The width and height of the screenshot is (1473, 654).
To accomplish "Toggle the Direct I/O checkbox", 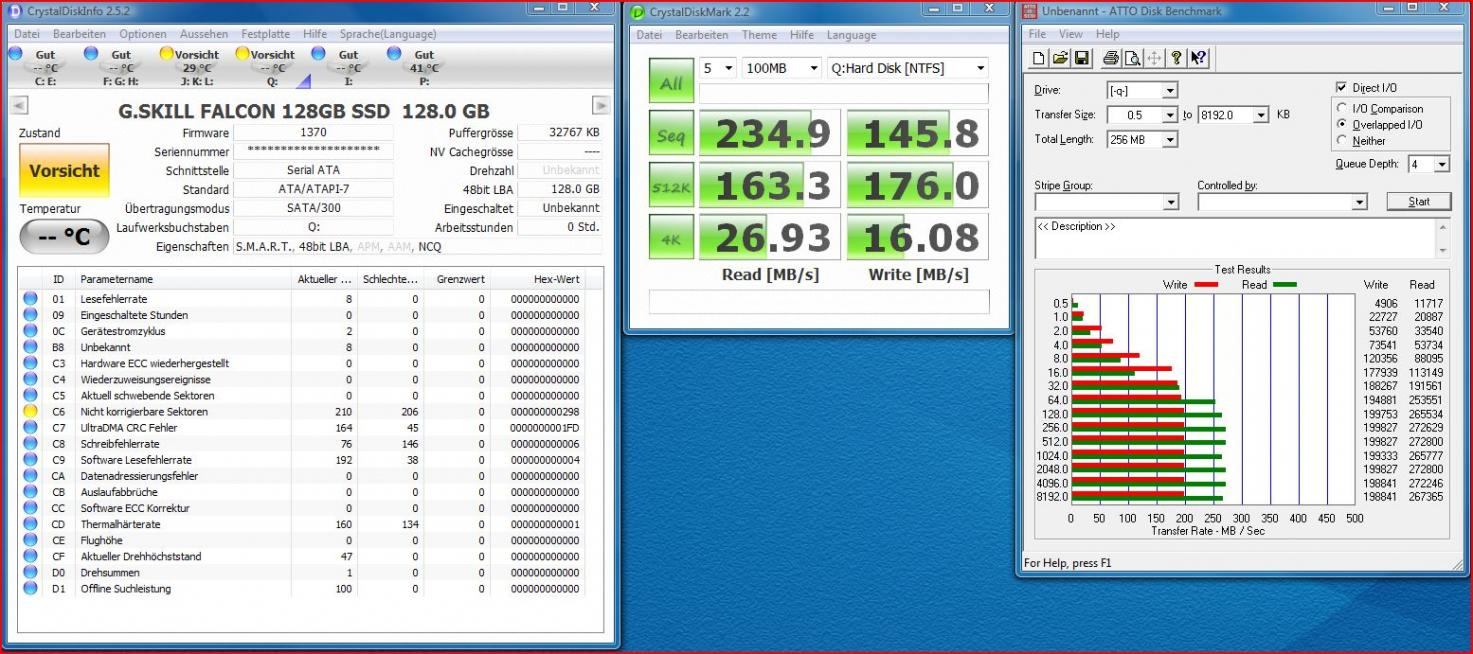I will 1342,88.
